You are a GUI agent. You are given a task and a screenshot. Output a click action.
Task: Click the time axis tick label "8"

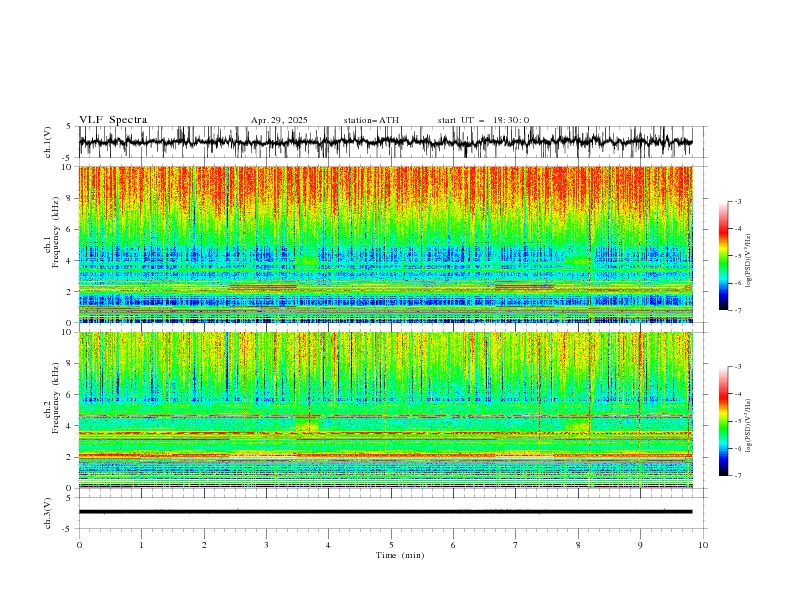[x=578, y=545]
